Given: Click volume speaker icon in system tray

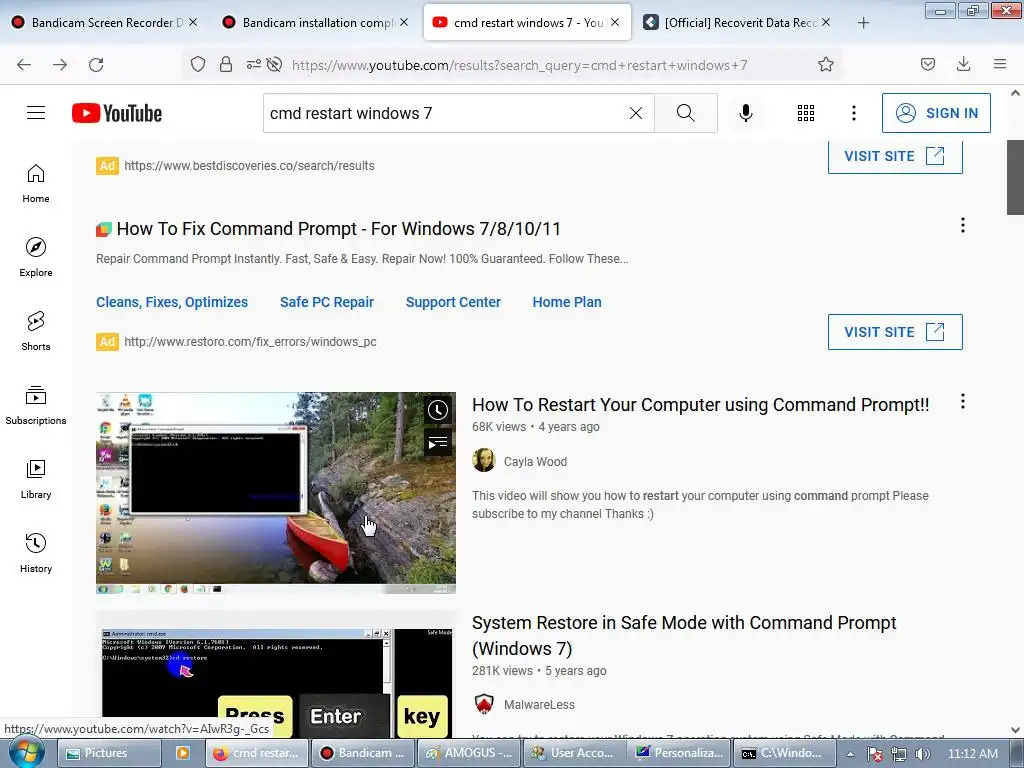Looking at the screenshot, I should 922,754.
